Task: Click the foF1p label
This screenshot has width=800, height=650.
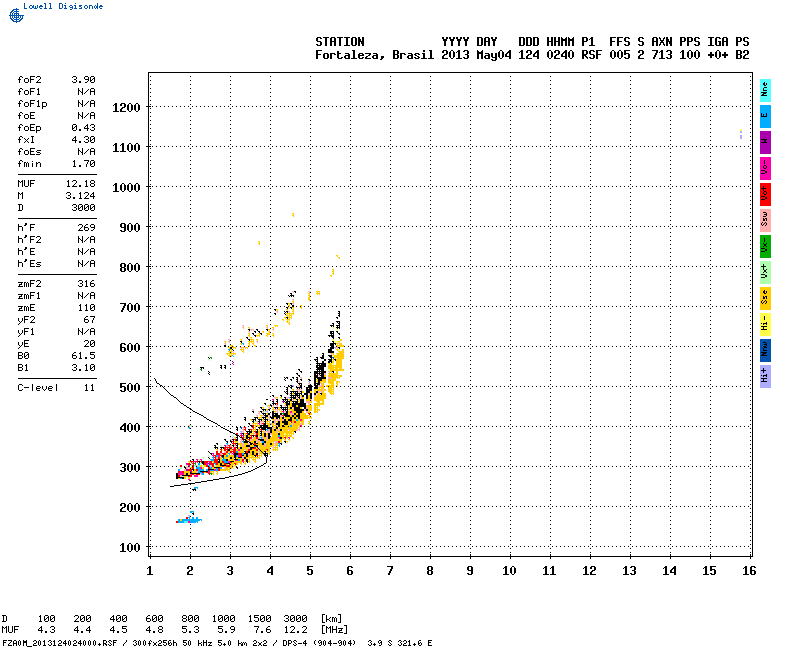Action: pyautogui.click(x=32, y=104)
